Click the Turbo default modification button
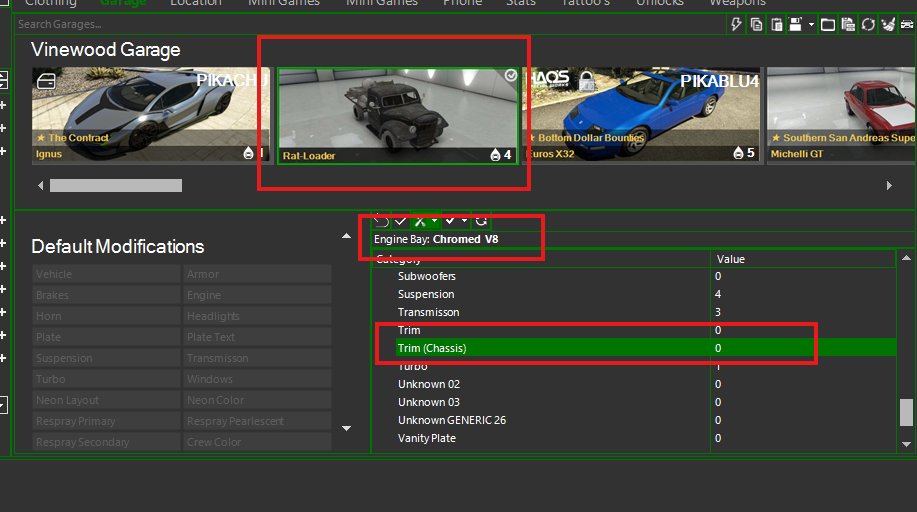Viewport: 917px width, 512px height. [106, 379]
